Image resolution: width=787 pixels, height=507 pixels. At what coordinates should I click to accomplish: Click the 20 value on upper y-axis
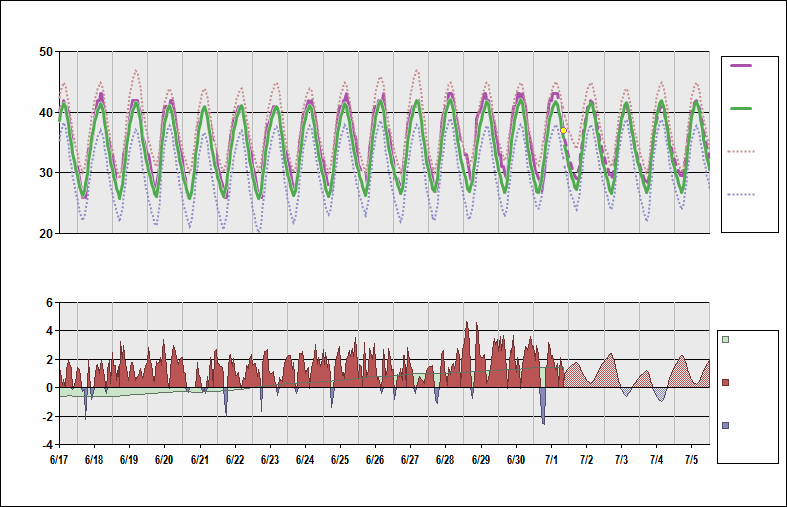(46, 234)
